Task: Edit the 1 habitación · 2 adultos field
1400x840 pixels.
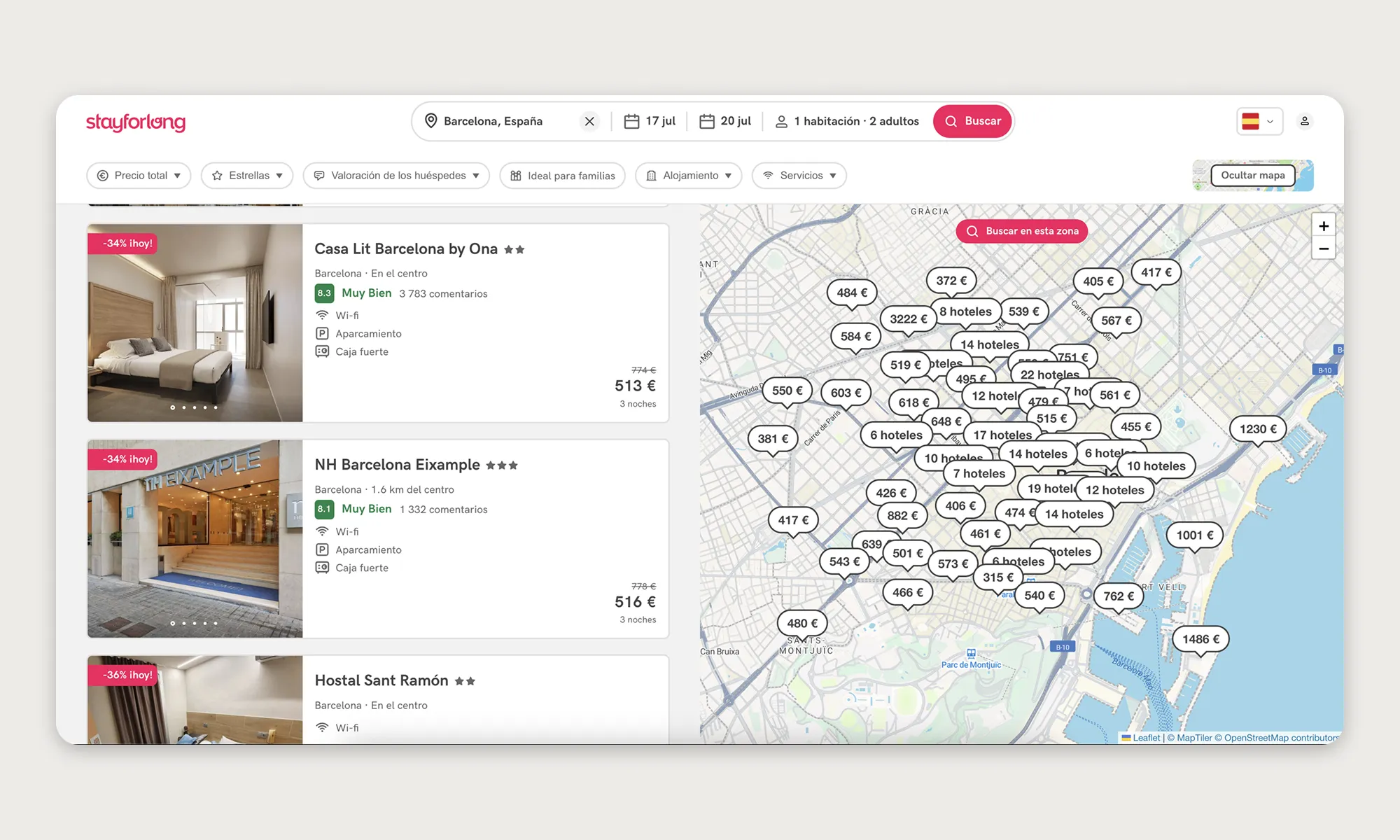Action: (847, 121)
